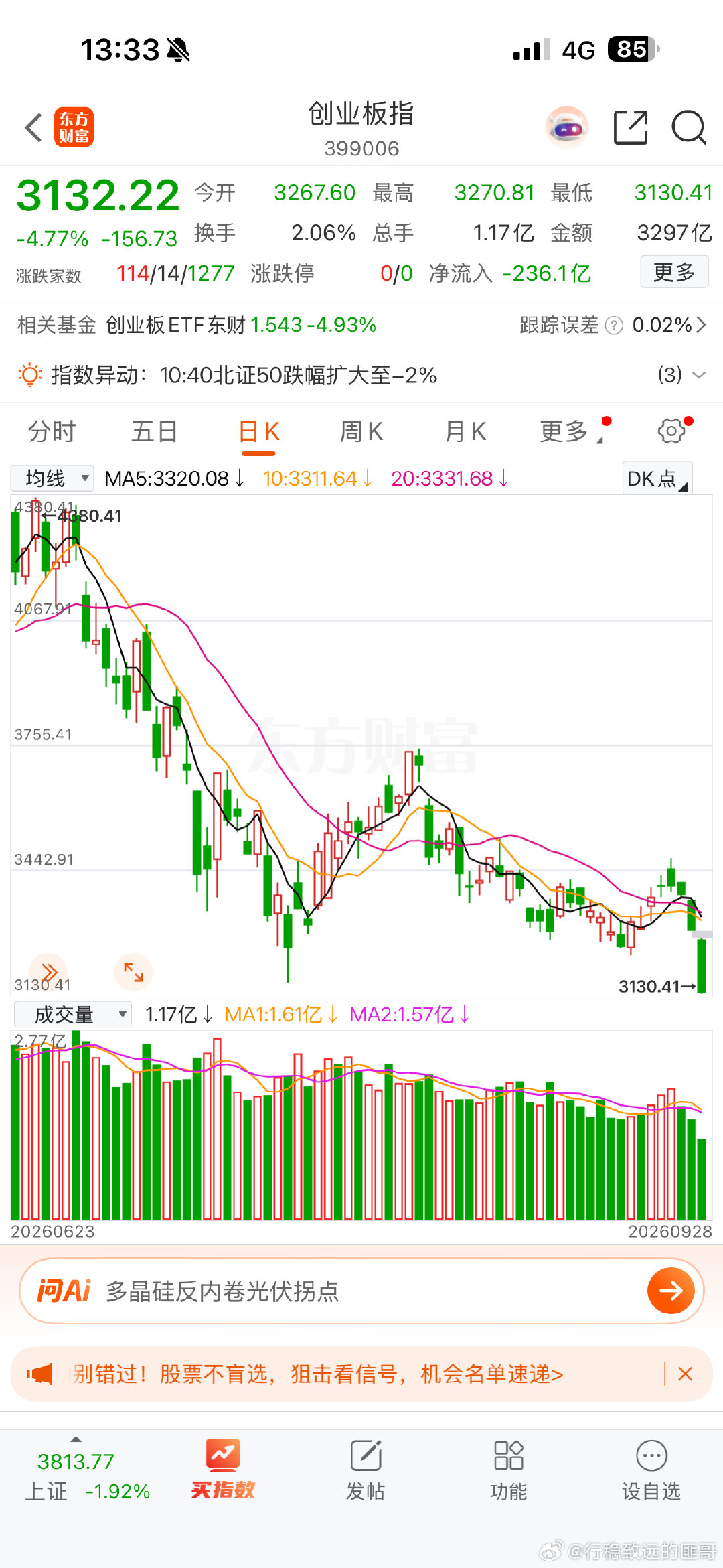Tap the 问Ai logo
The width and height of the screenshot is (723, 1568).
coord(64,1290)
